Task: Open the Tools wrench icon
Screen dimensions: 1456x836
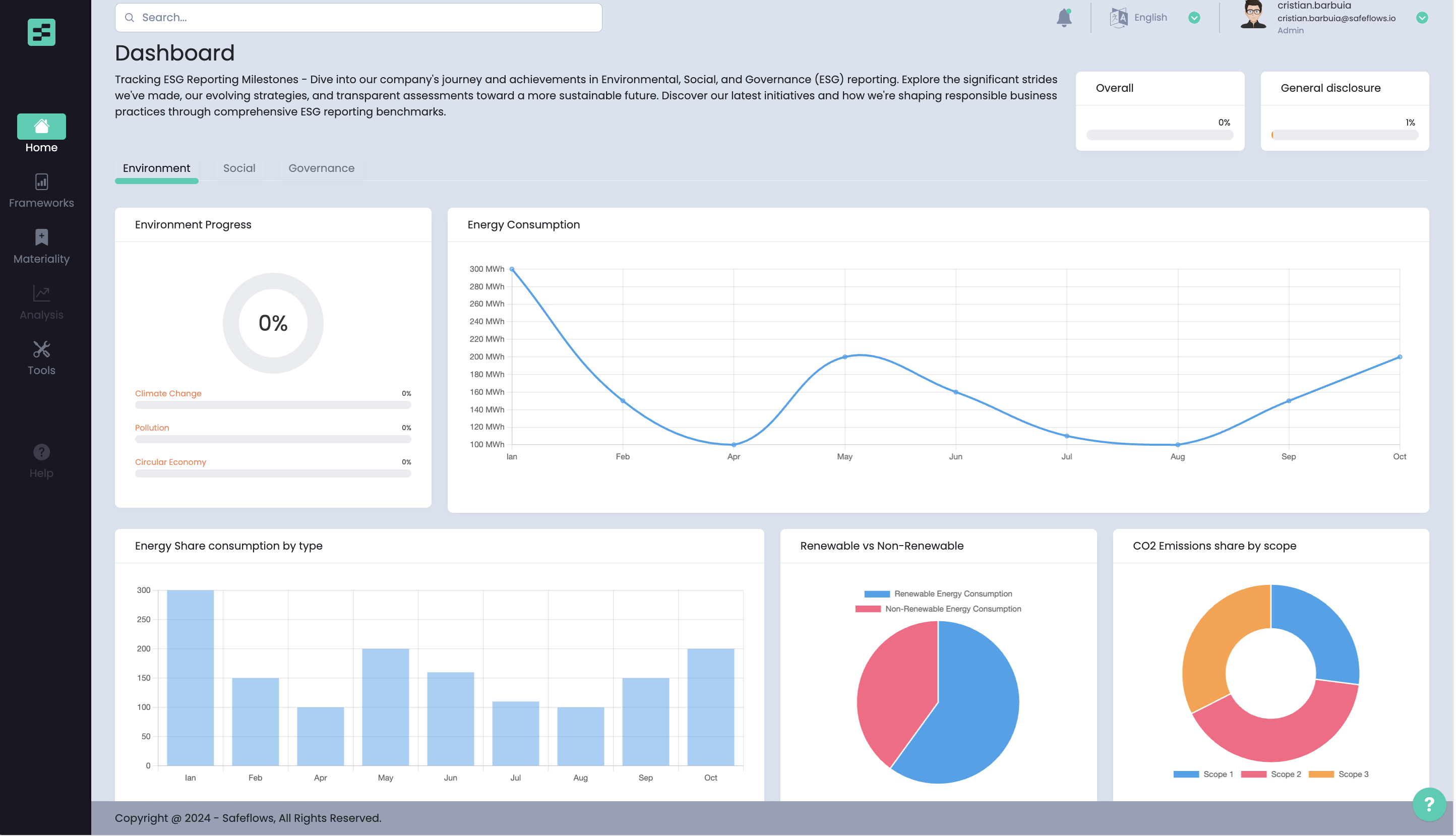Action: pos(41,349)
